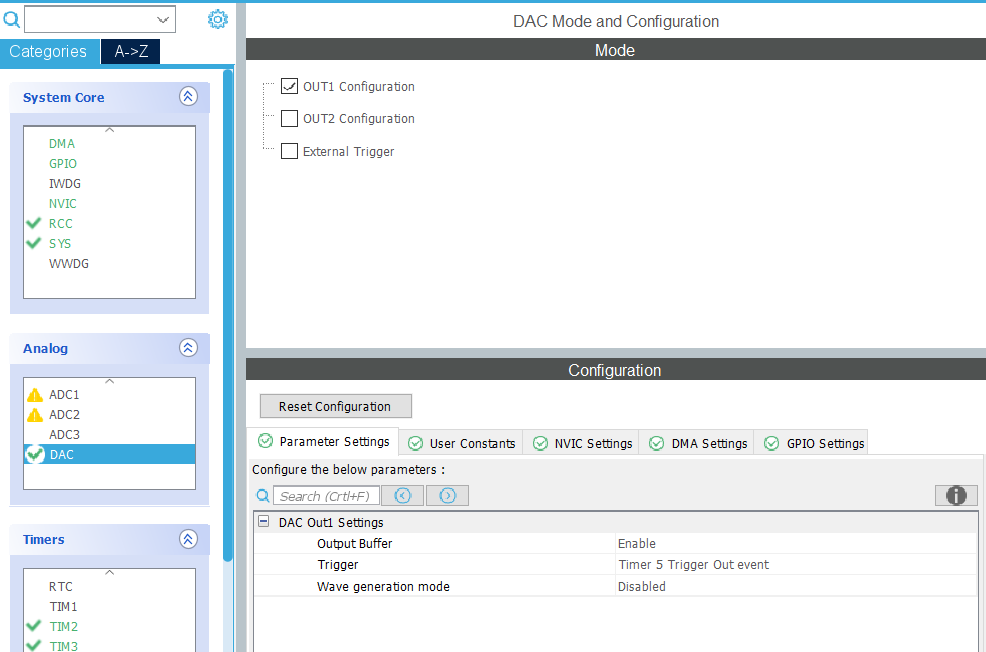Click the ADC1 warning triangle icon
This screenshot has width=986, height=652.
[35, 395]
